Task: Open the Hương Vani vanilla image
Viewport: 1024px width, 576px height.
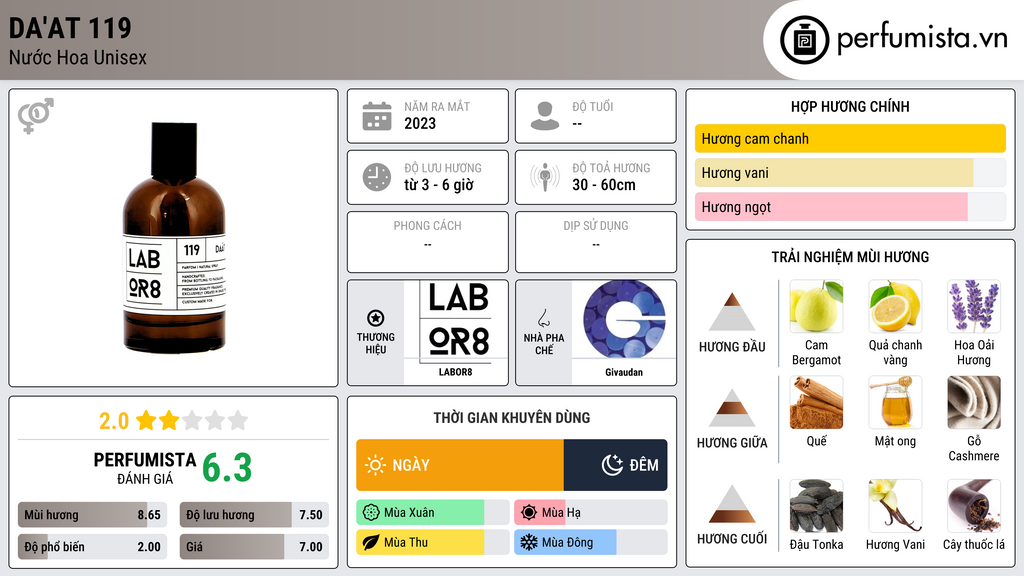Action: 895,506
